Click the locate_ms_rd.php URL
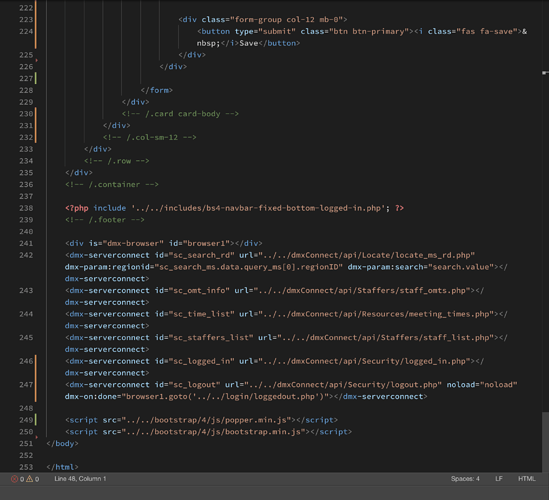 pos(367,255)
